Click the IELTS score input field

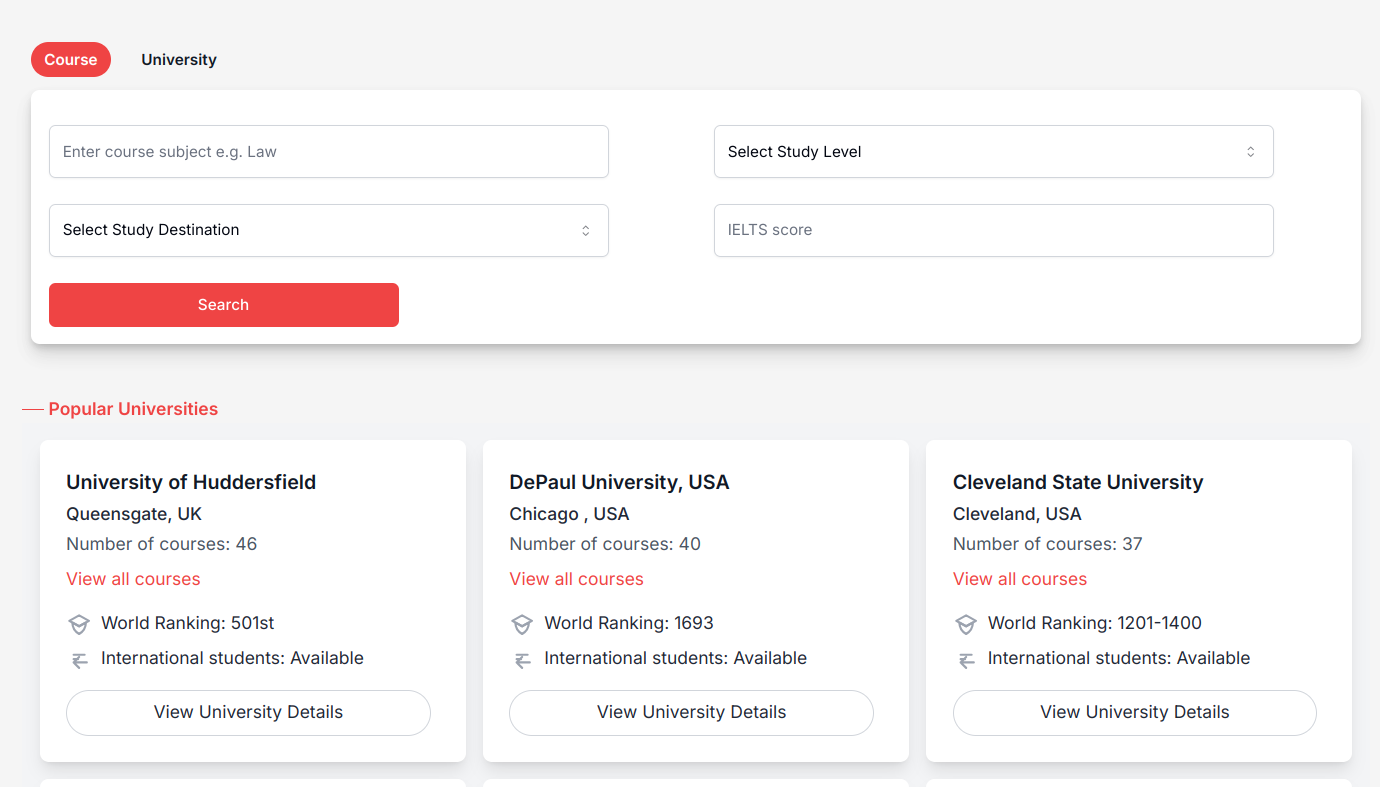tap(993, 230)
